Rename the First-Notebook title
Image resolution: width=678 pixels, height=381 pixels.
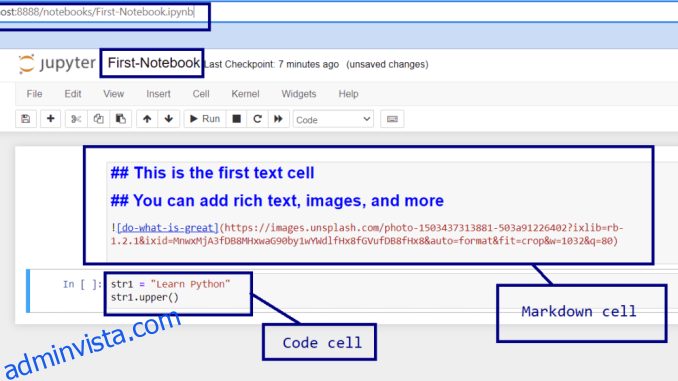[154, 63]
